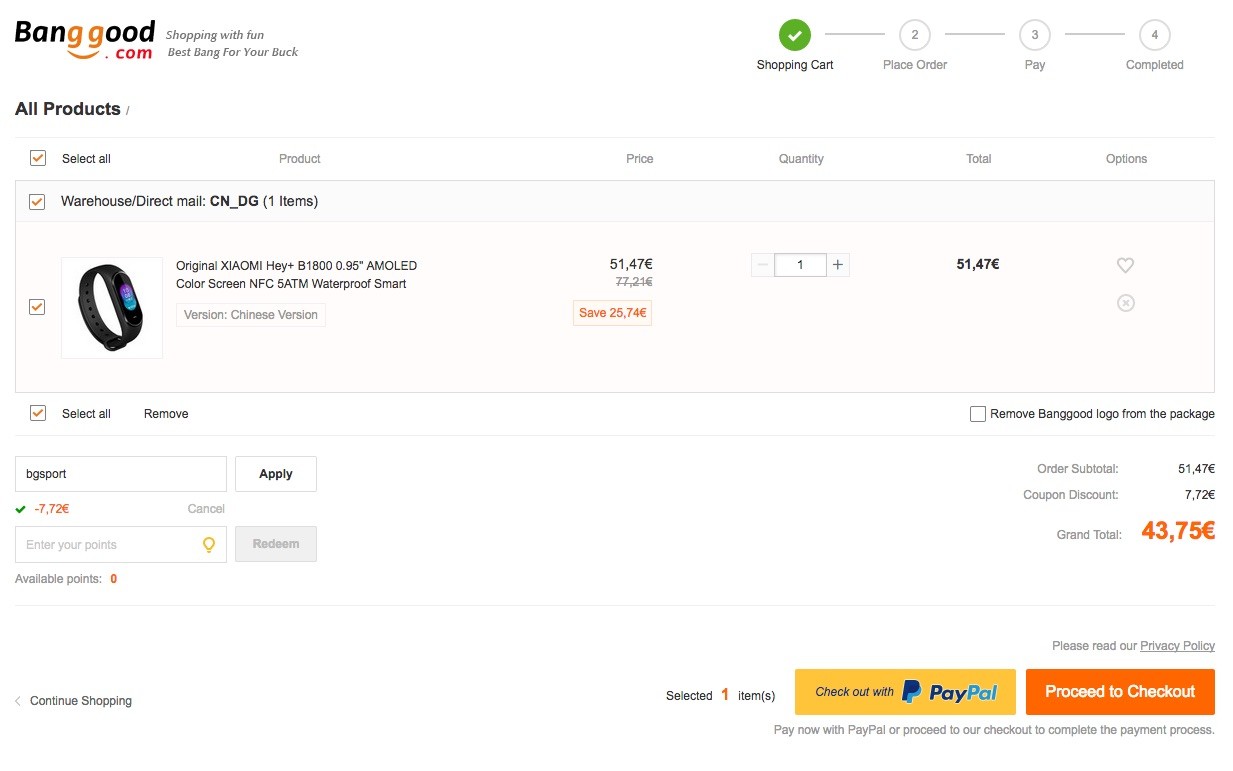Decrease item quantity with minus button
Screen dimensions: 1233x771
(762, 265)
